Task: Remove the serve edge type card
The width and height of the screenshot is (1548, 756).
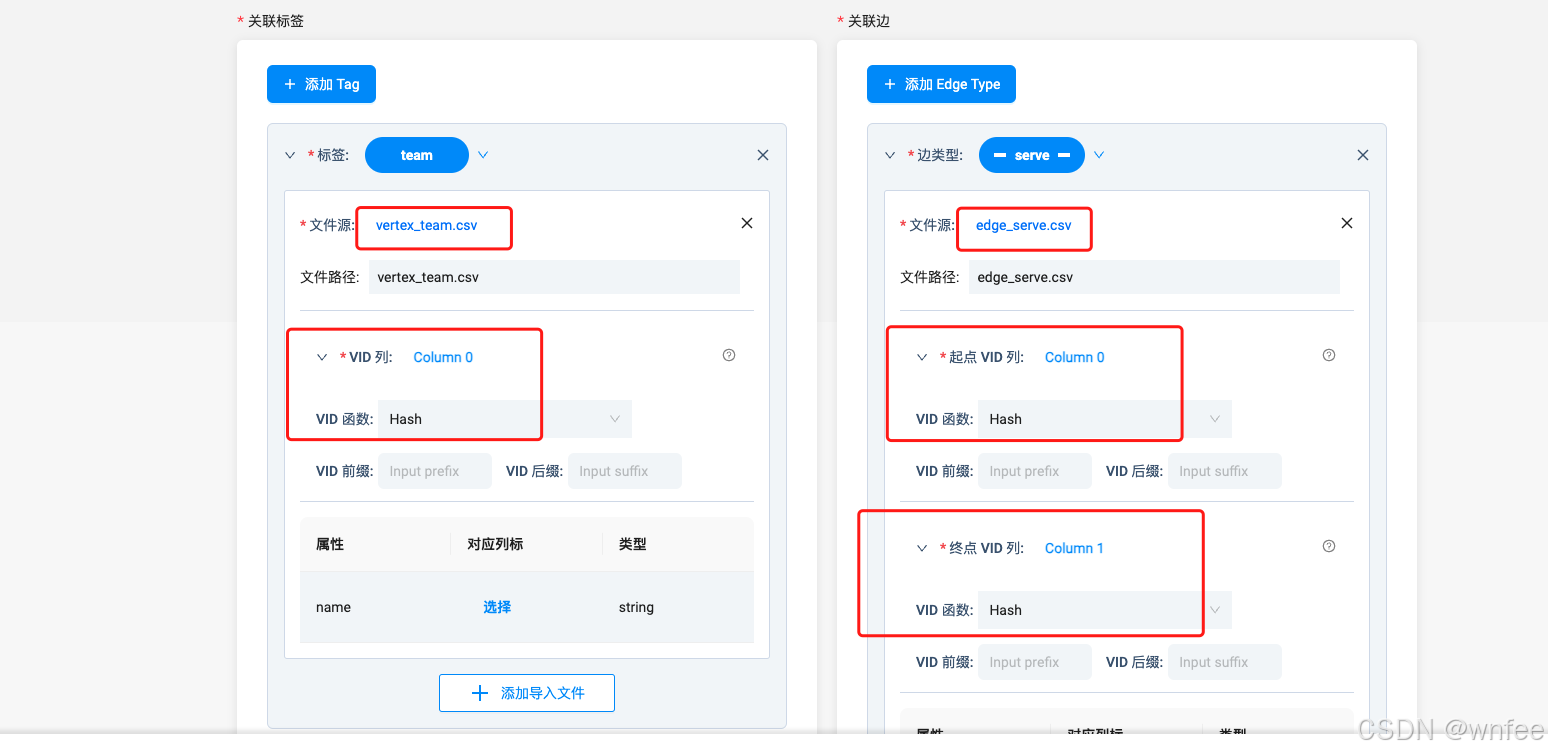Action: pos(1363,155)
